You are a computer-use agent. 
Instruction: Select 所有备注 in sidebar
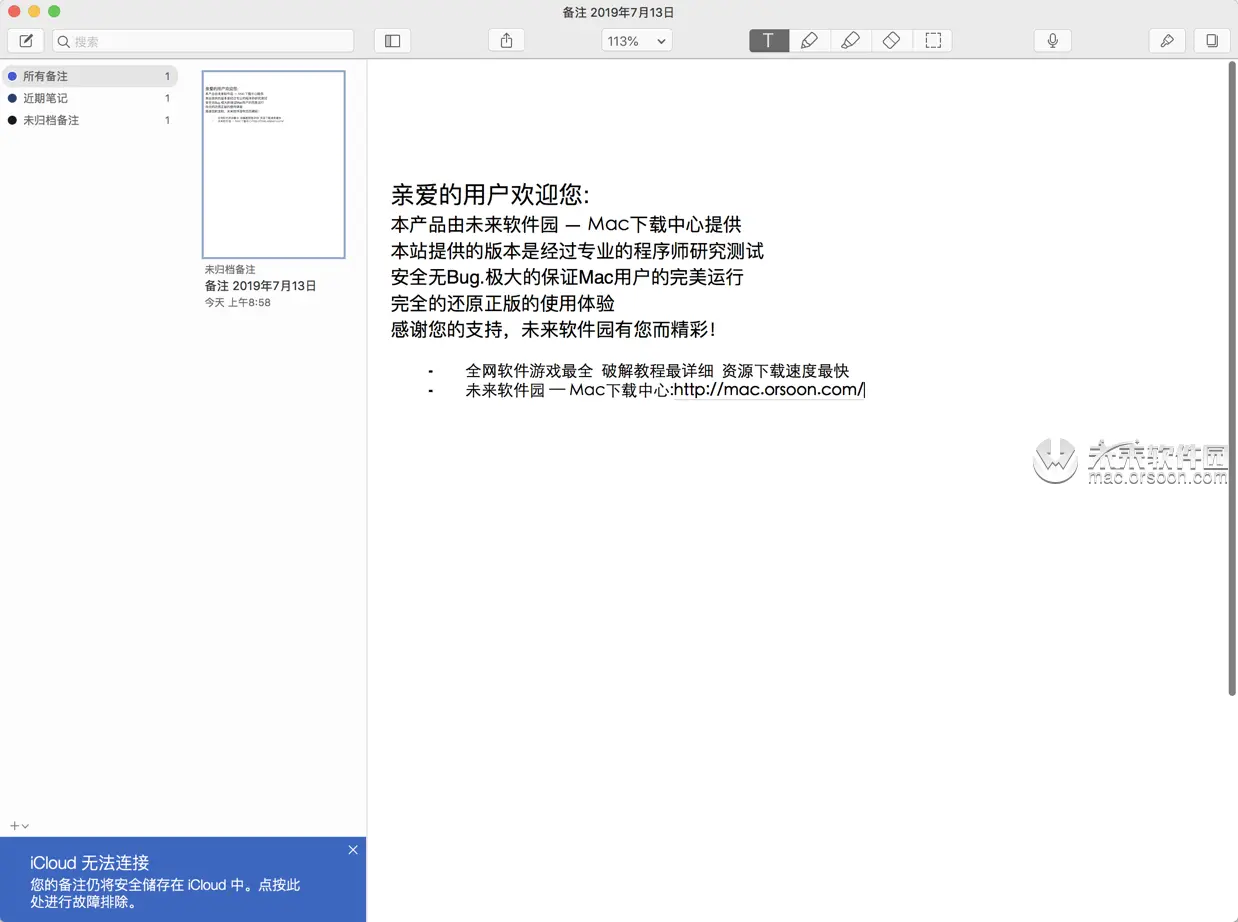point(90,76)
